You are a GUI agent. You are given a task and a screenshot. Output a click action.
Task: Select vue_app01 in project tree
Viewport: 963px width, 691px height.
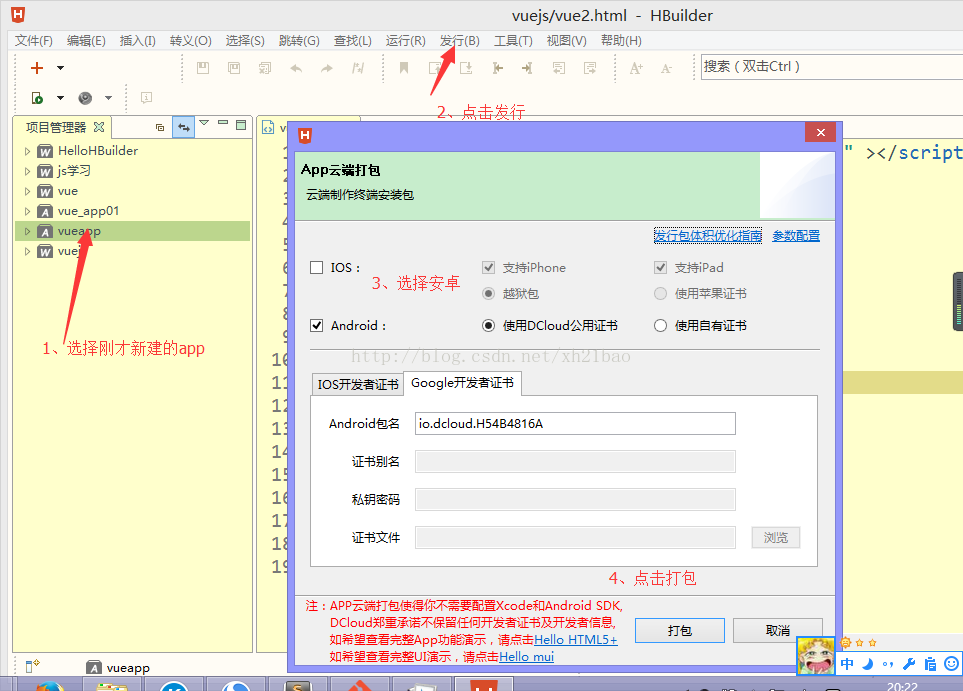(88, 211)
